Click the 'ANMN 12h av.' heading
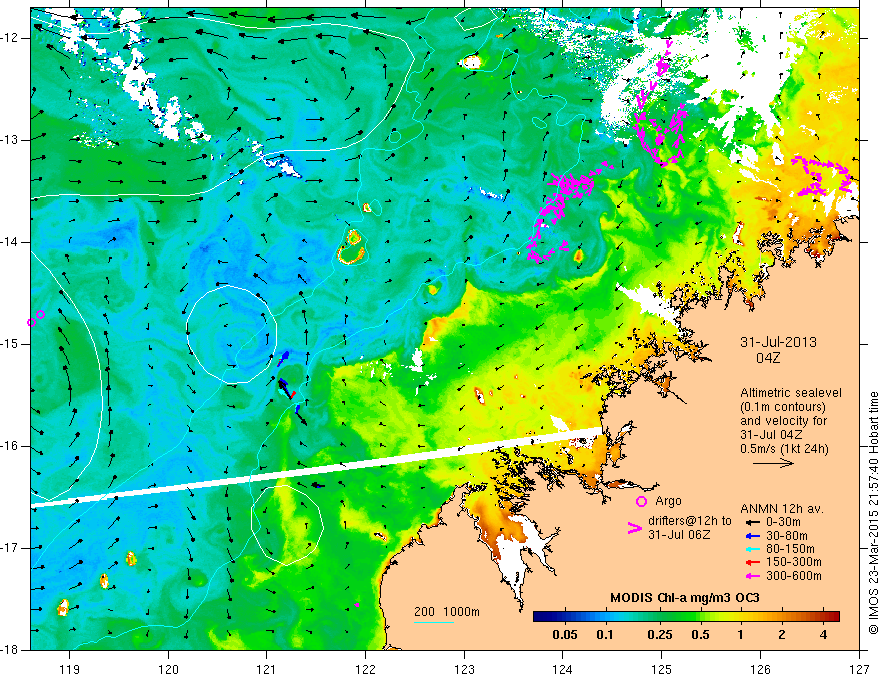The image size is (880, 680). 782,509
